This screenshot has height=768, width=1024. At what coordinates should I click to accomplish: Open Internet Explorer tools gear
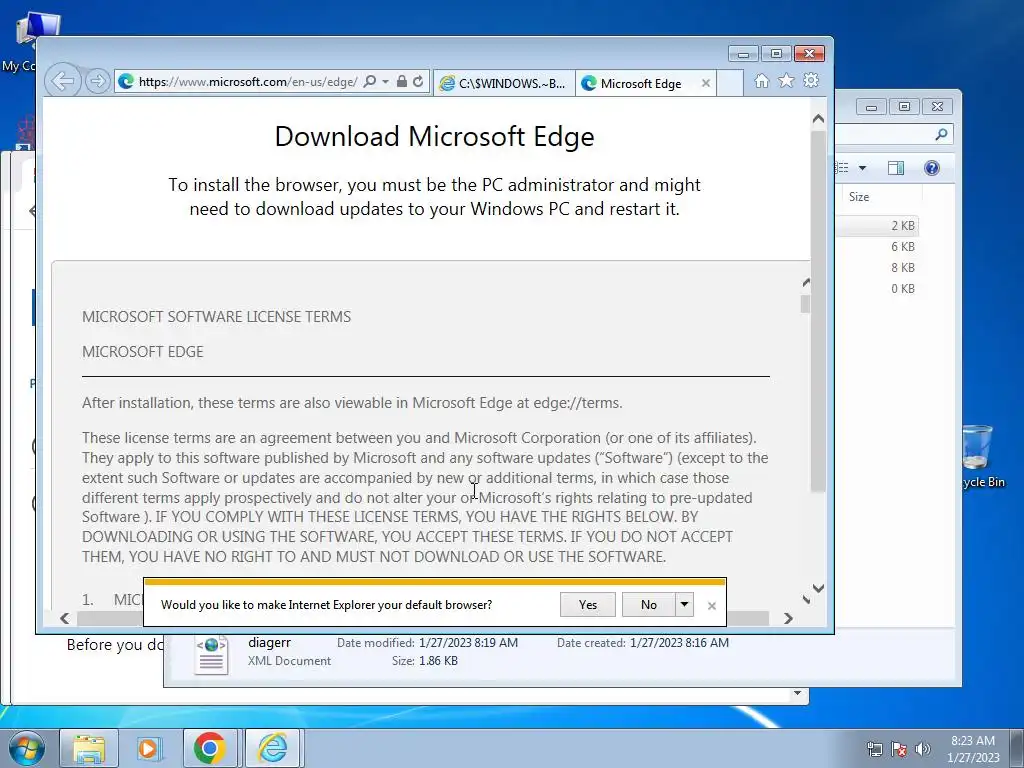(x=811, y=80)
